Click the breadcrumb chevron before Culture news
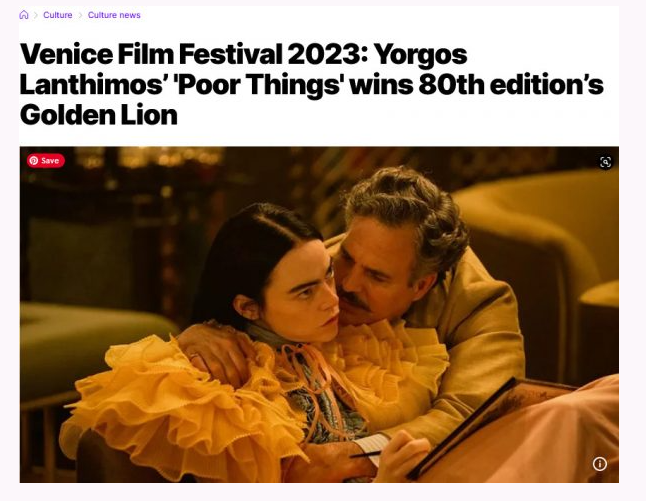The height and width of the screenshot is (501, 646). point(80,15)
